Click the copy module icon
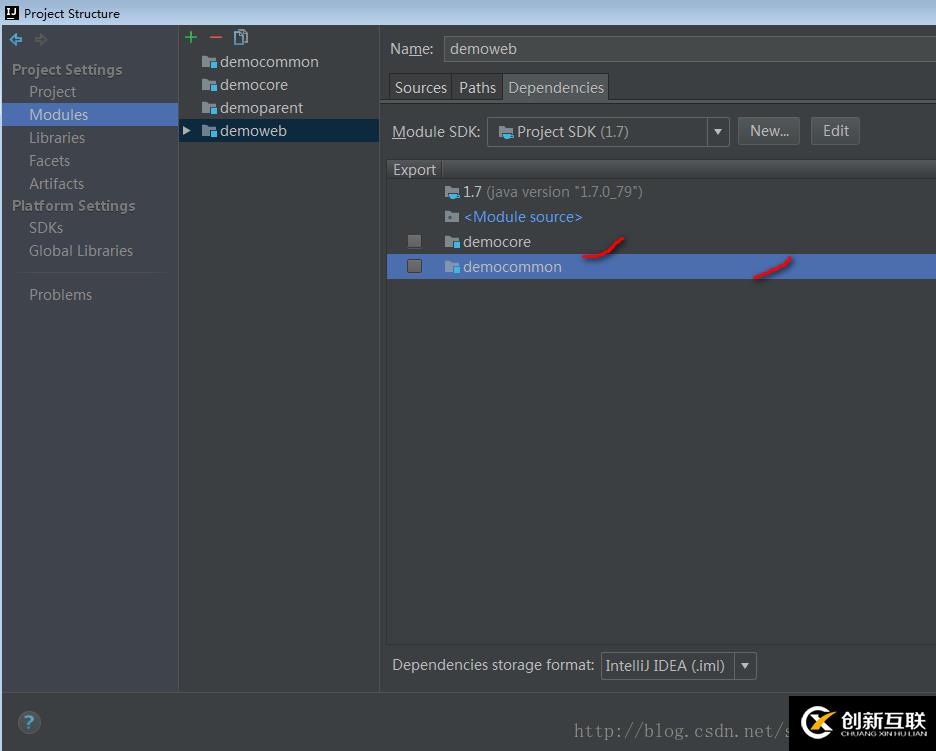 tap(241, 37)
